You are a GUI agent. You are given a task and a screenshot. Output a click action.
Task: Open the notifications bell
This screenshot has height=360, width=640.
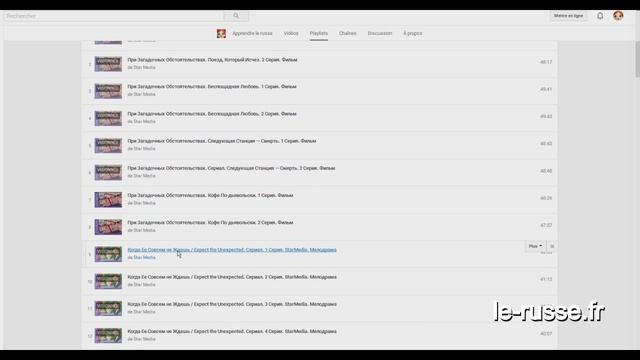pyautogui.click(x=600, y=16)
